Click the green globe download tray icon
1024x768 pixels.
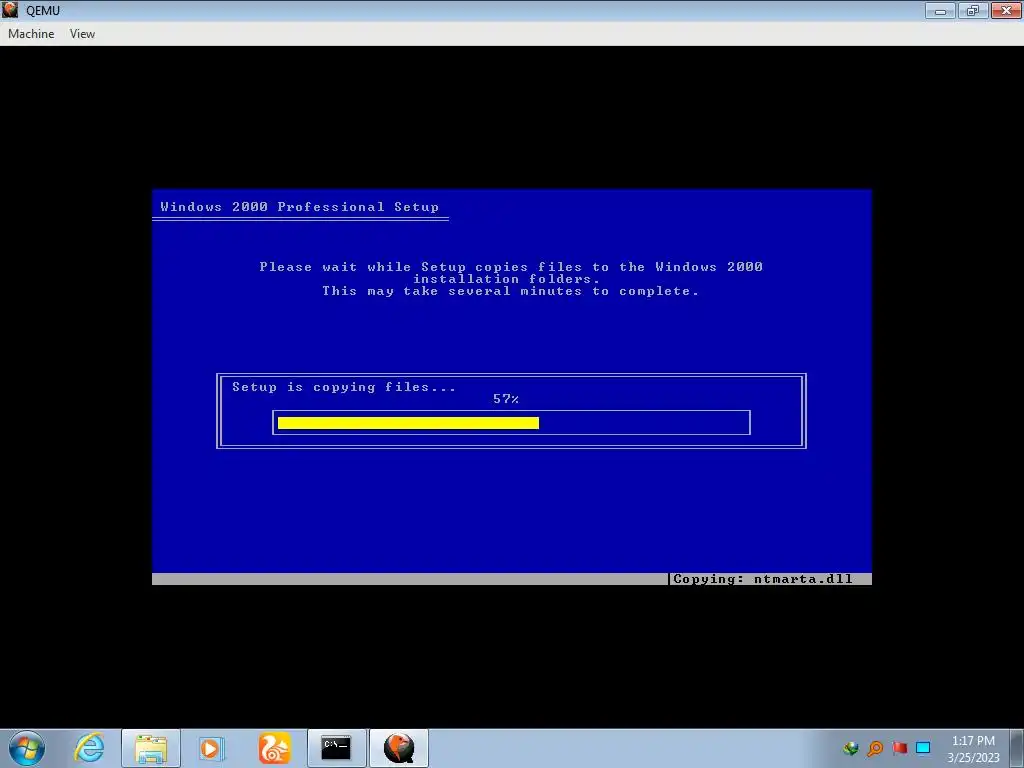[850, 748]
